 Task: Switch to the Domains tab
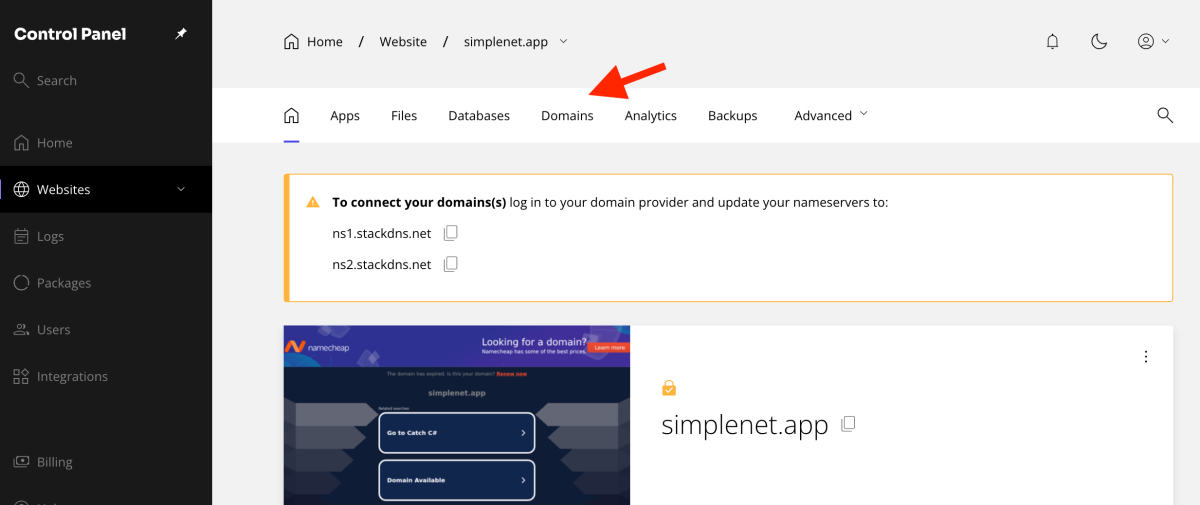(567, 116)
